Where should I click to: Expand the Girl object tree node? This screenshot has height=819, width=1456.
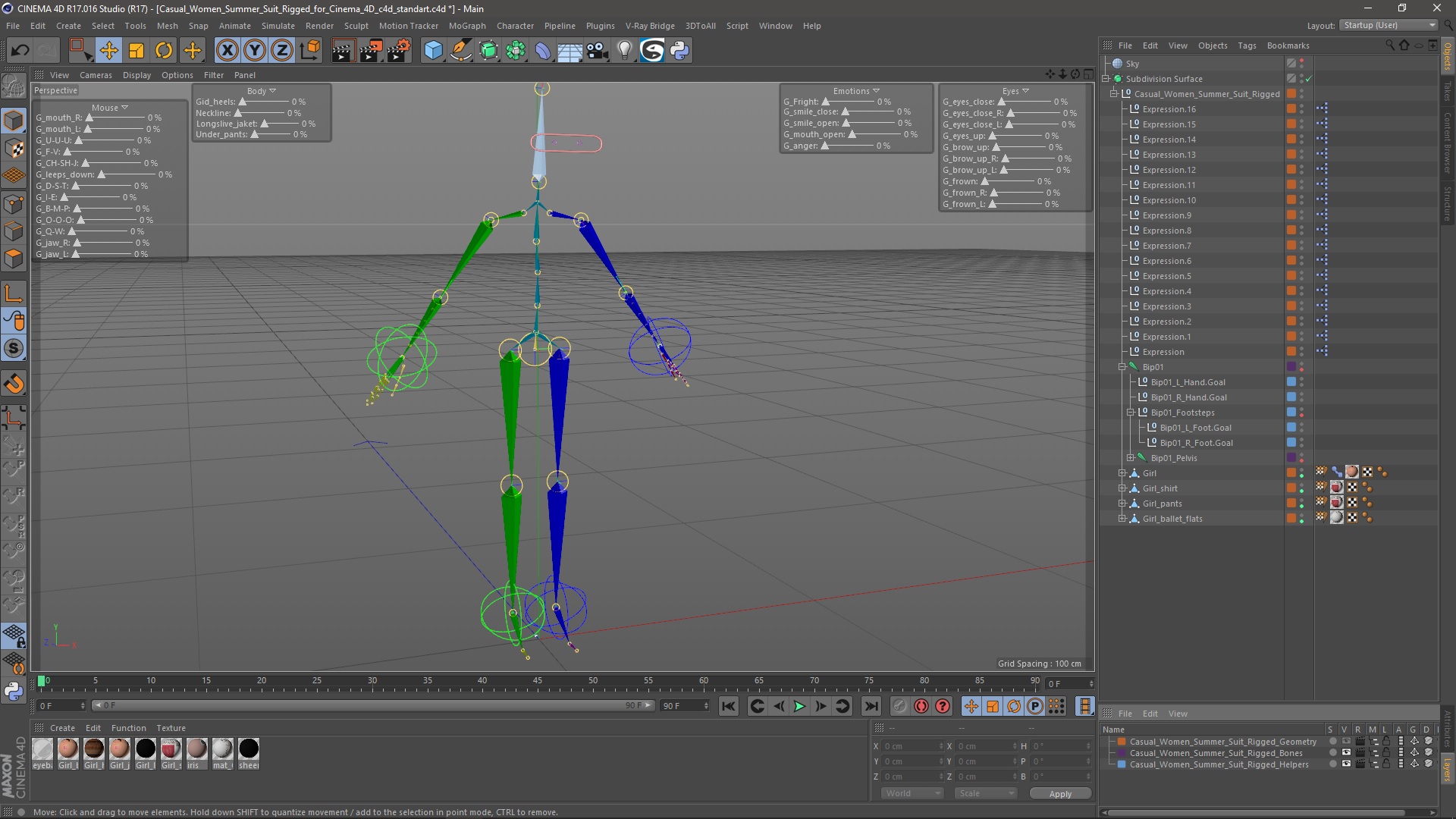coord(1122,473)
